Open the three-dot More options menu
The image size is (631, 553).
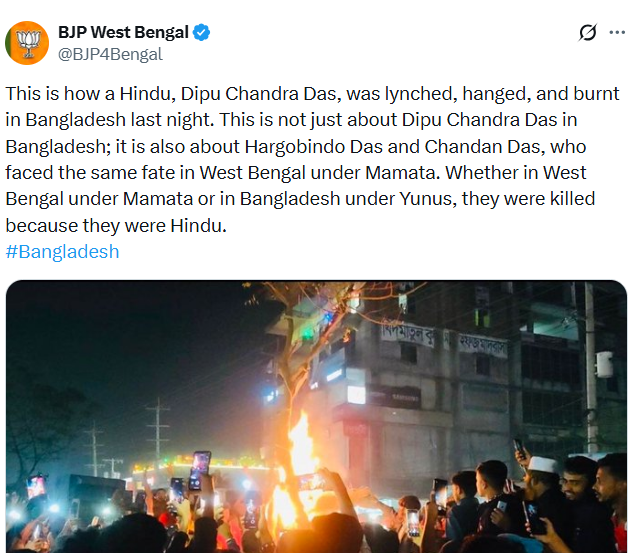click(616, 33)
